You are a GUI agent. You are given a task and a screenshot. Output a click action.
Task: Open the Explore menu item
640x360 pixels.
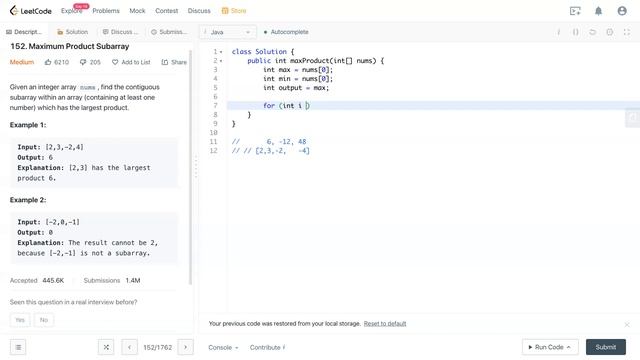[x=71, y=11]
